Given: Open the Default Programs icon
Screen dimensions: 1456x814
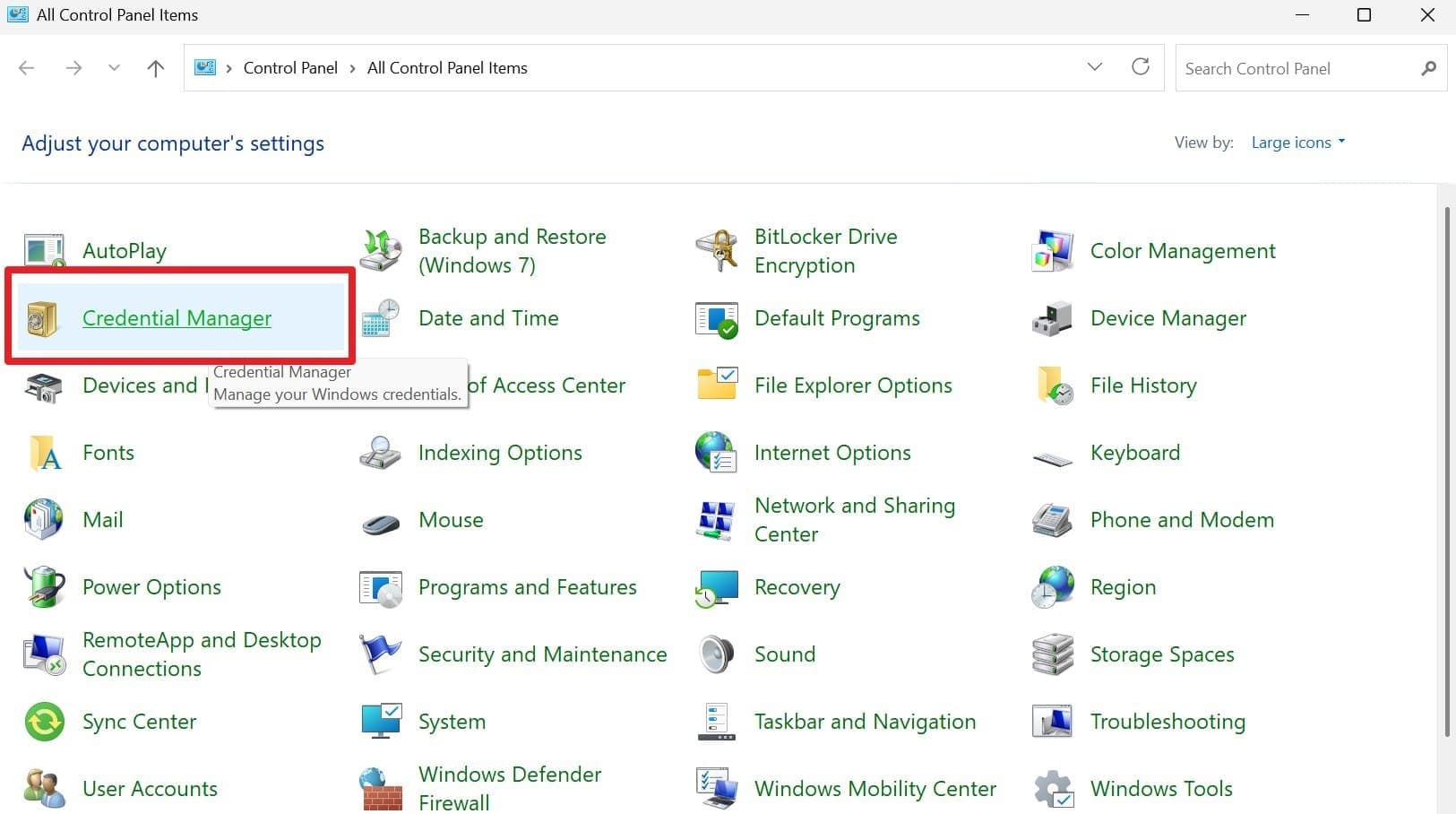Looking at the screenshot, I should tap(717, 318).
